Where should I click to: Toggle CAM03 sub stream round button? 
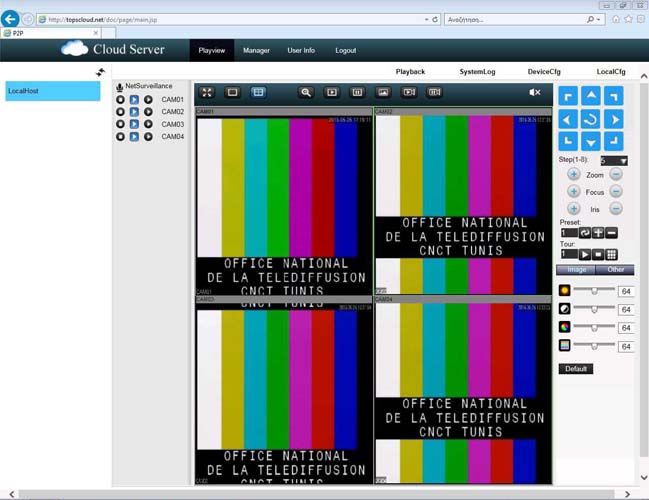point(148,124)
